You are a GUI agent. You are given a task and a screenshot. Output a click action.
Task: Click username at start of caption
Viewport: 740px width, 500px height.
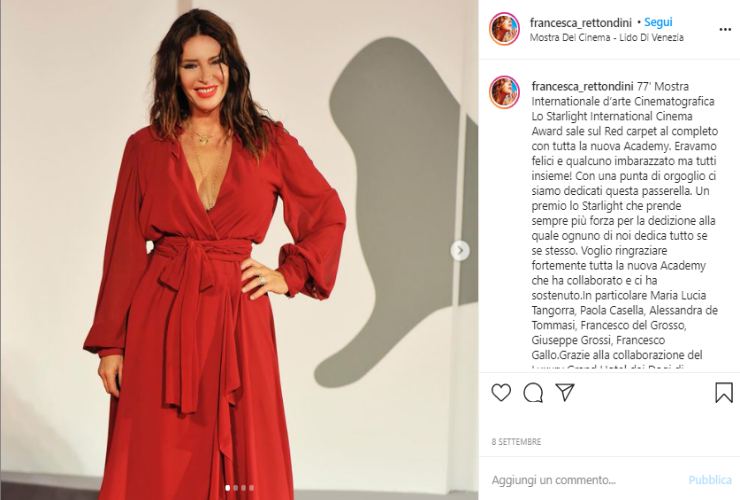pos(582,86)
